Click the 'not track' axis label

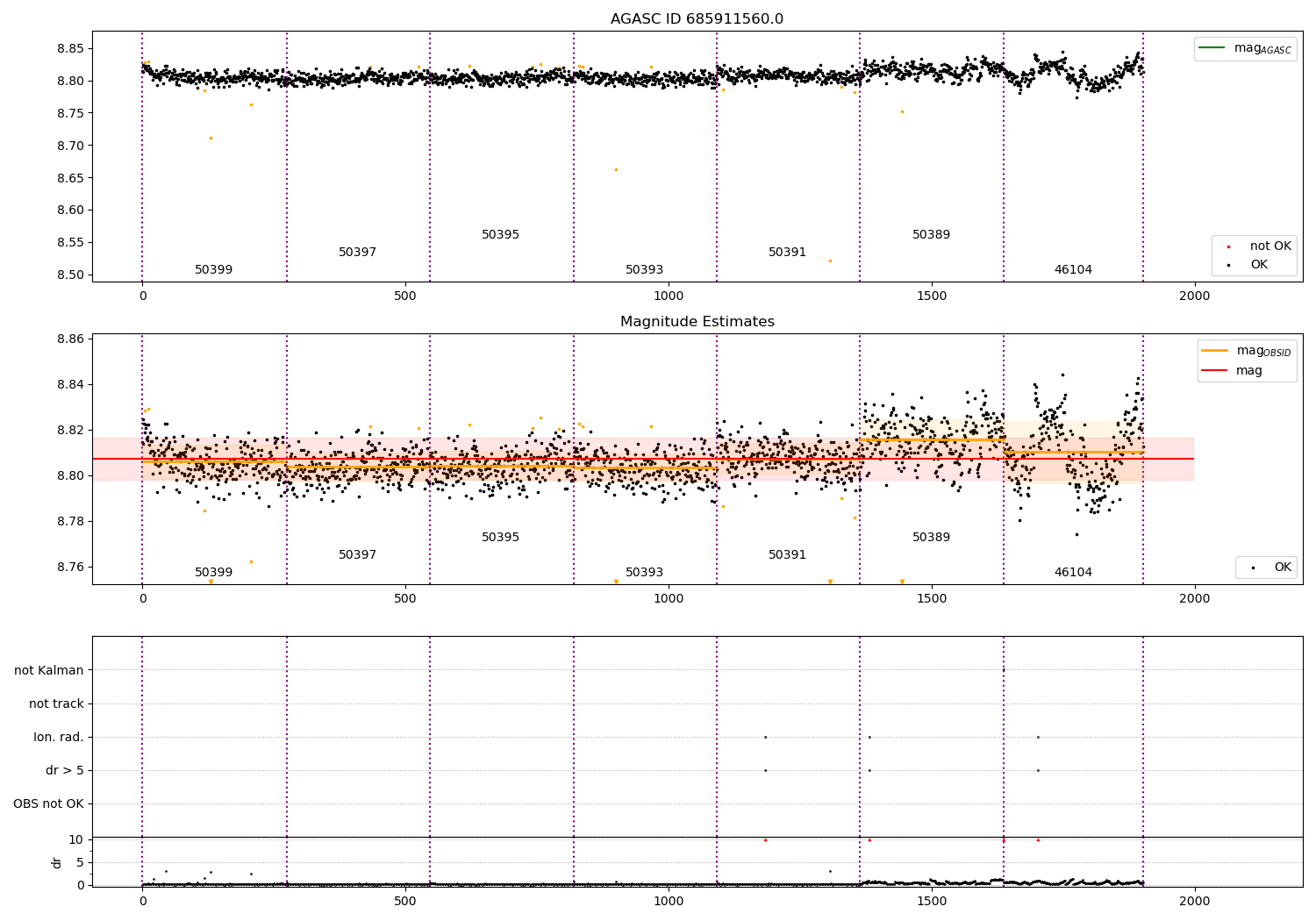coord(56,704)
